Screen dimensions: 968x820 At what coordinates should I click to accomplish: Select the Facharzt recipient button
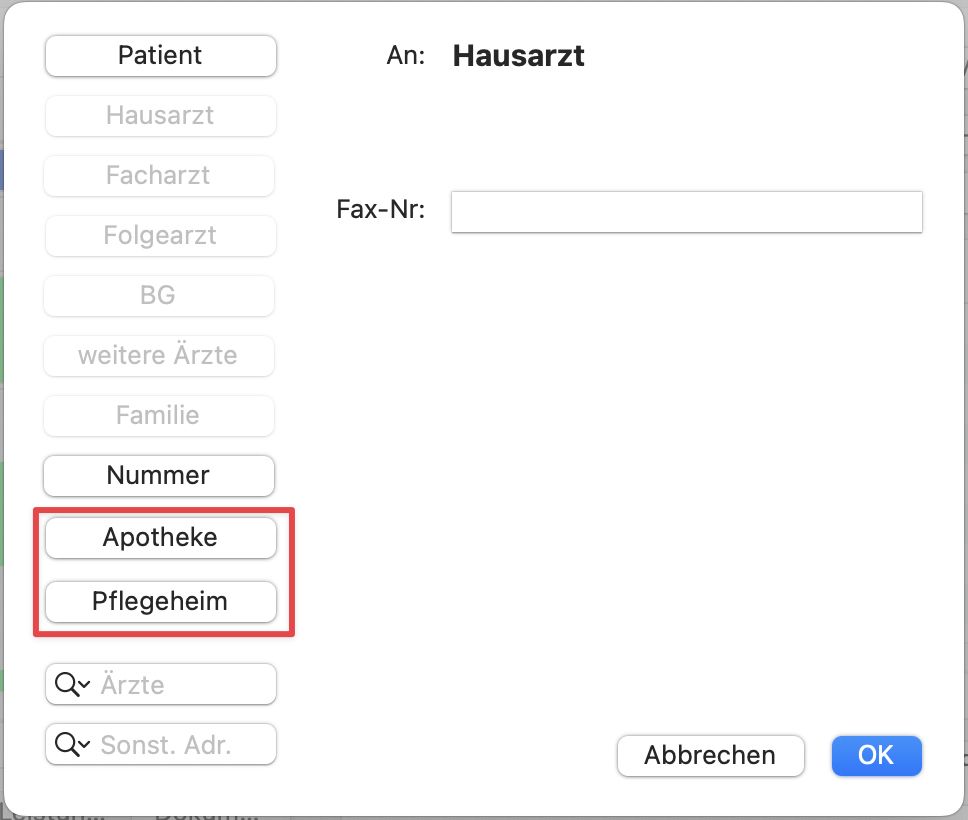pos(159,176)
